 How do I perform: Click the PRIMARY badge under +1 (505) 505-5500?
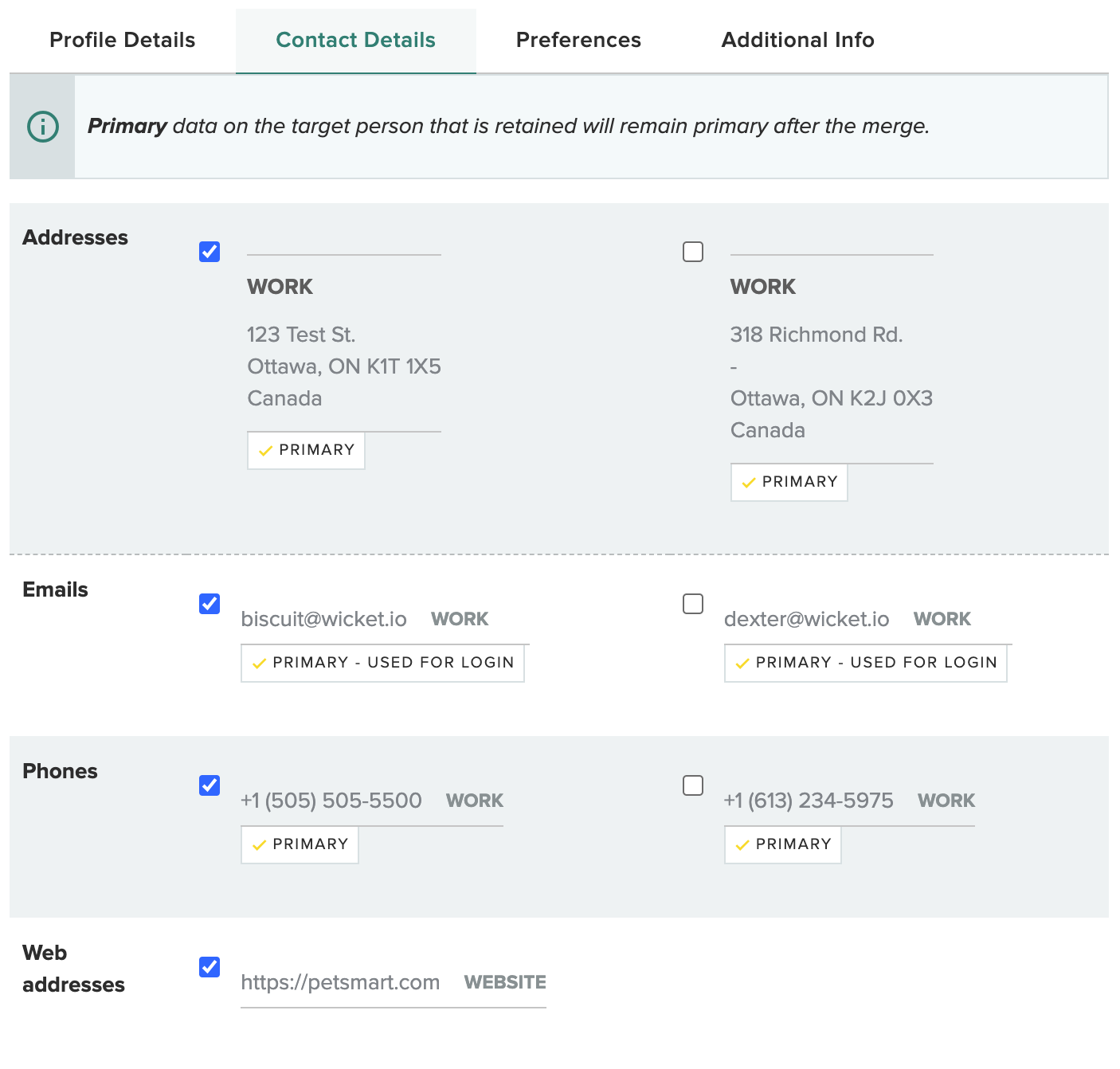pos(300,844)
